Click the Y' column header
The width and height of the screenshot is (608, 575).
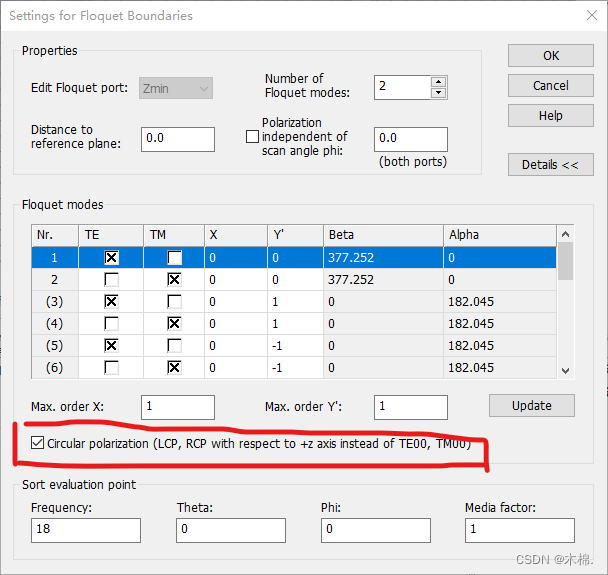point(295,235)
